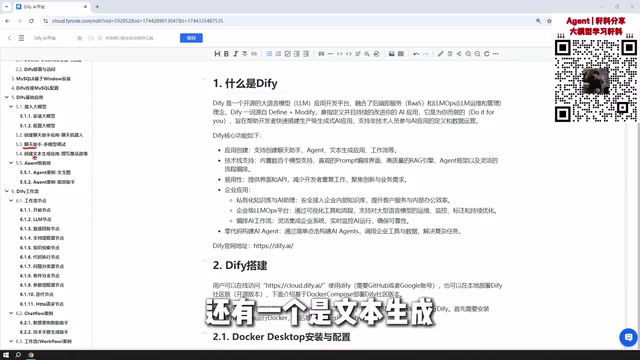Viewport: 640px width, 360px height.
Task: Bookmark this page with star icon
Action: 549,21
